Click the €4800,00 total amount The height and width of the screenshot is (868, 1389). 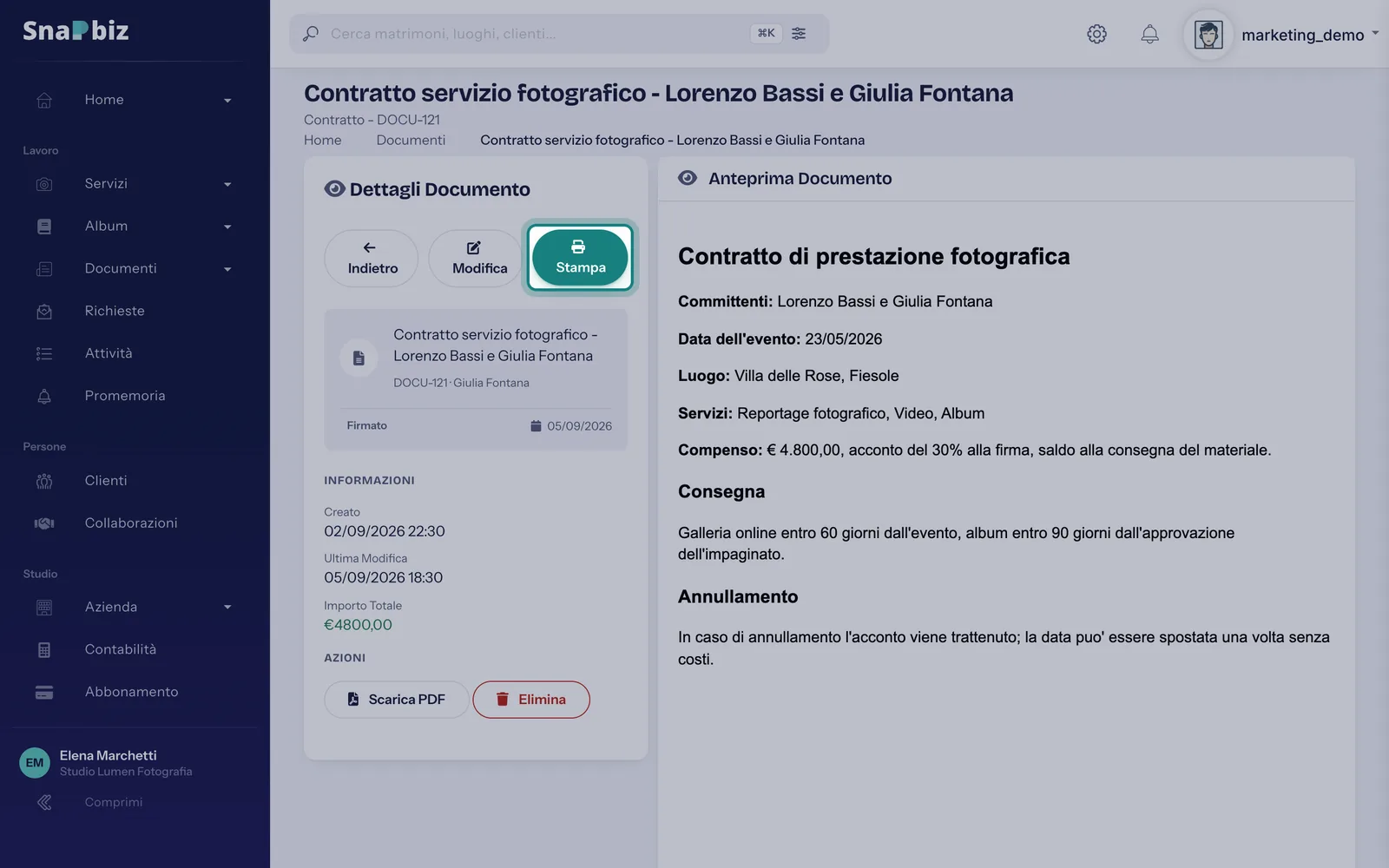coord(358,625)
